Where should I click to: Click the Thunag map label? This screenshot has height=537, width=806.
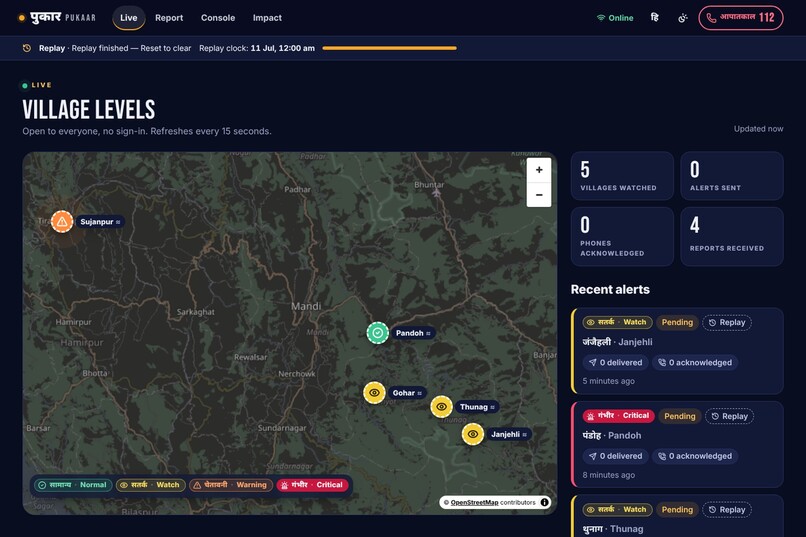click(x=477, y=406)
